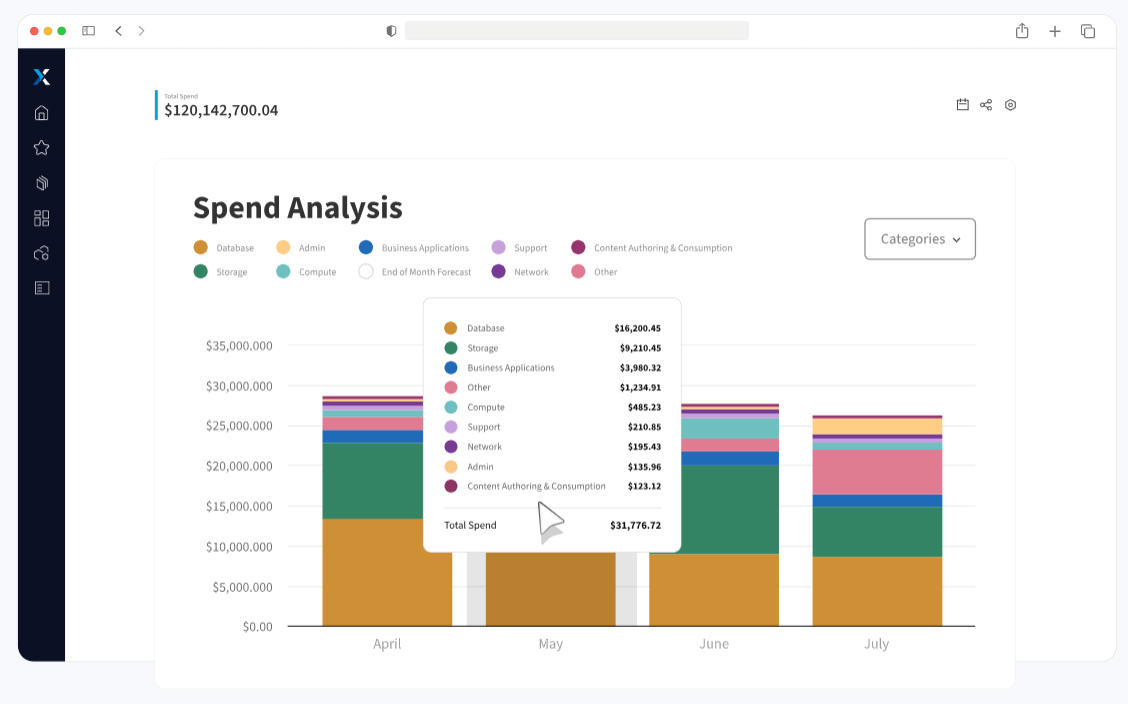The image size is (1128, 704).
Task: Open the calendar date picker icon
Action: click(962, 105)
